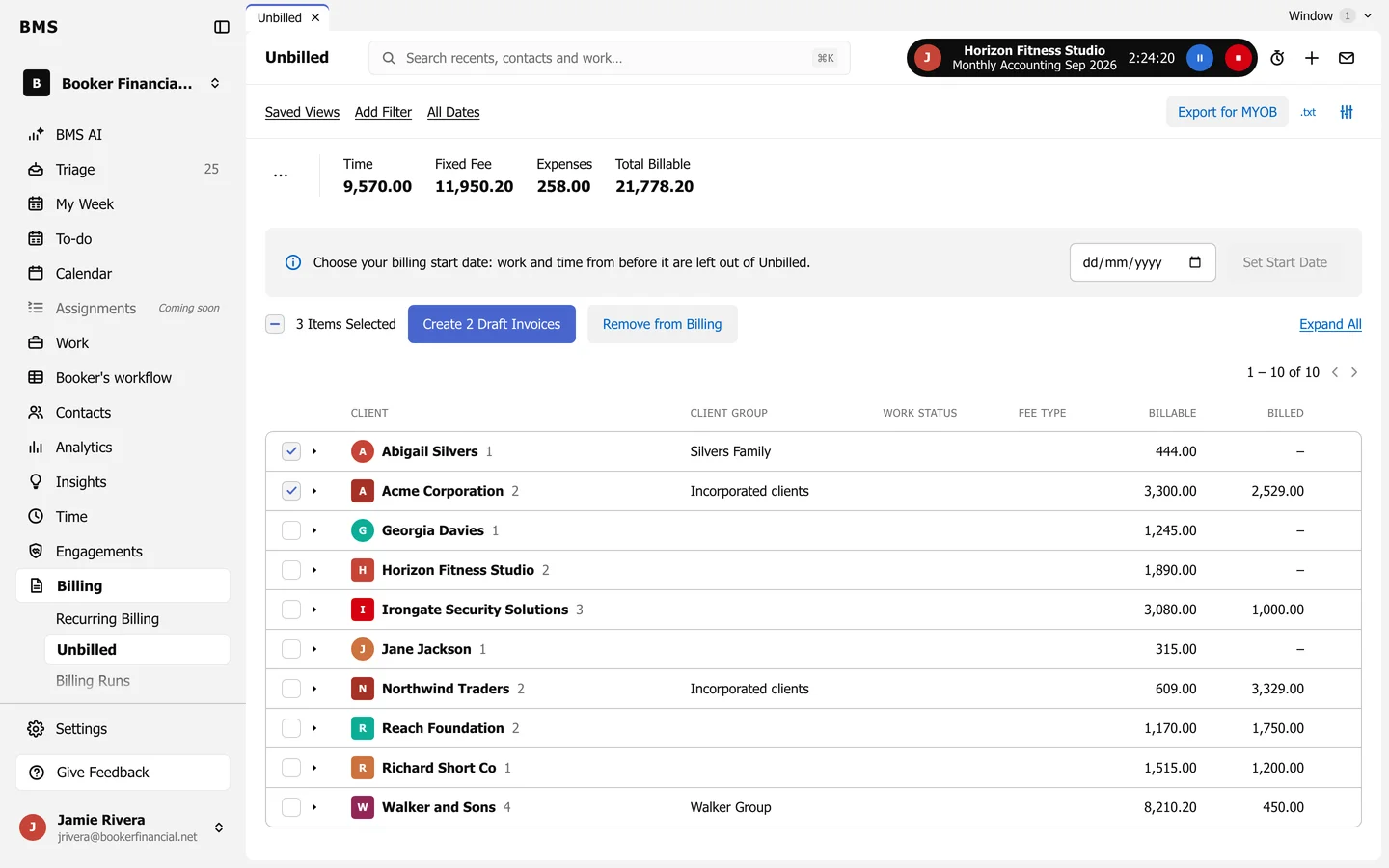Image resolution: width=1389 pixels, height=868 pixels.
Task: Open the mail inbox icon
Action: 1347,58
